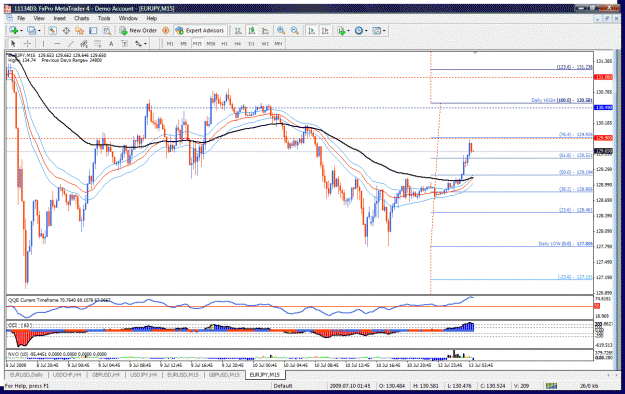Open the Indicators list icon
The image size is (625, 394).
pyautogui.click(x=341, y=30)
